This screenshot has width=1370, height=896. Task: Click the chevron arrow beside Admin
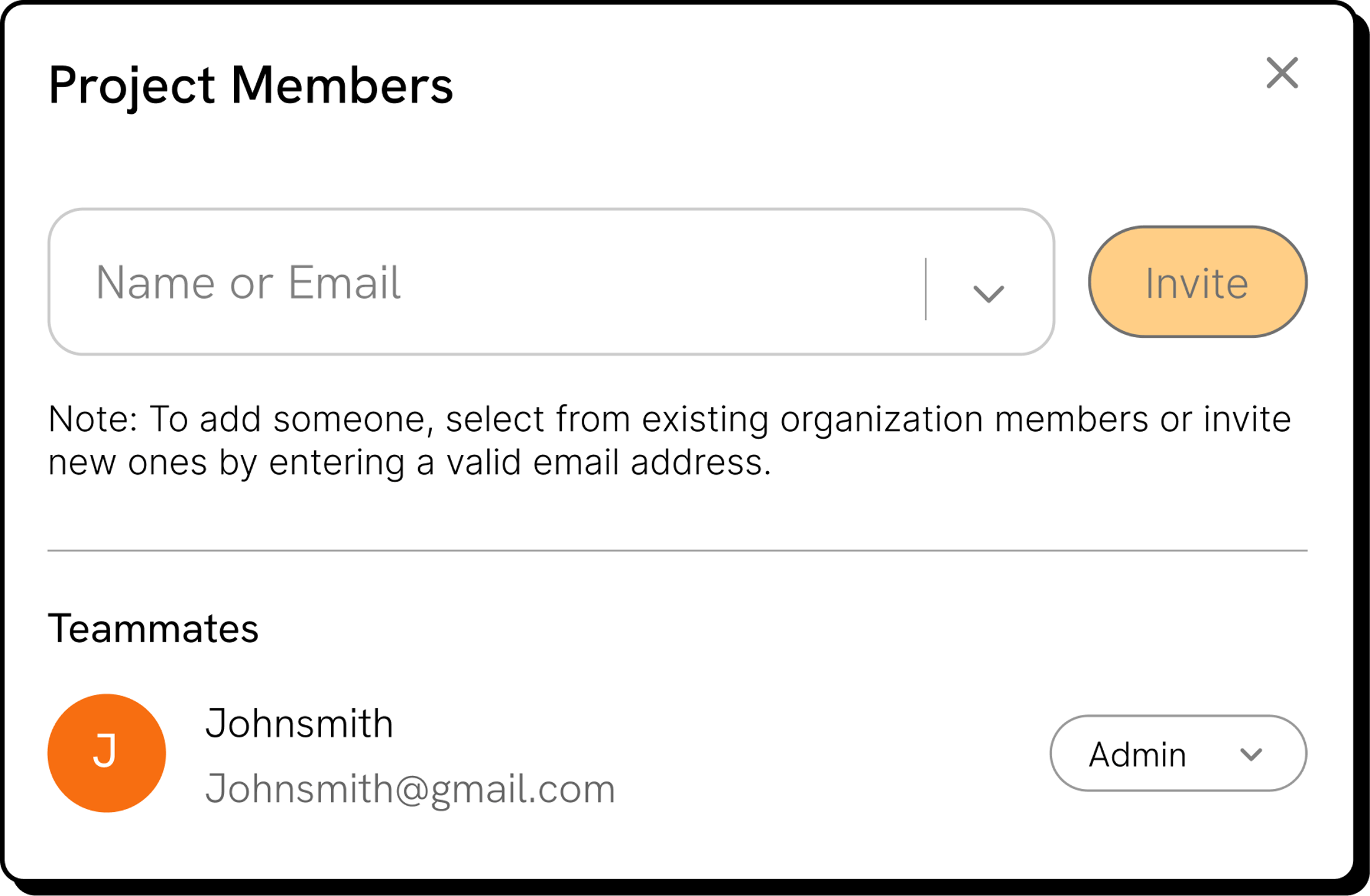click(x=1251, y=755)
